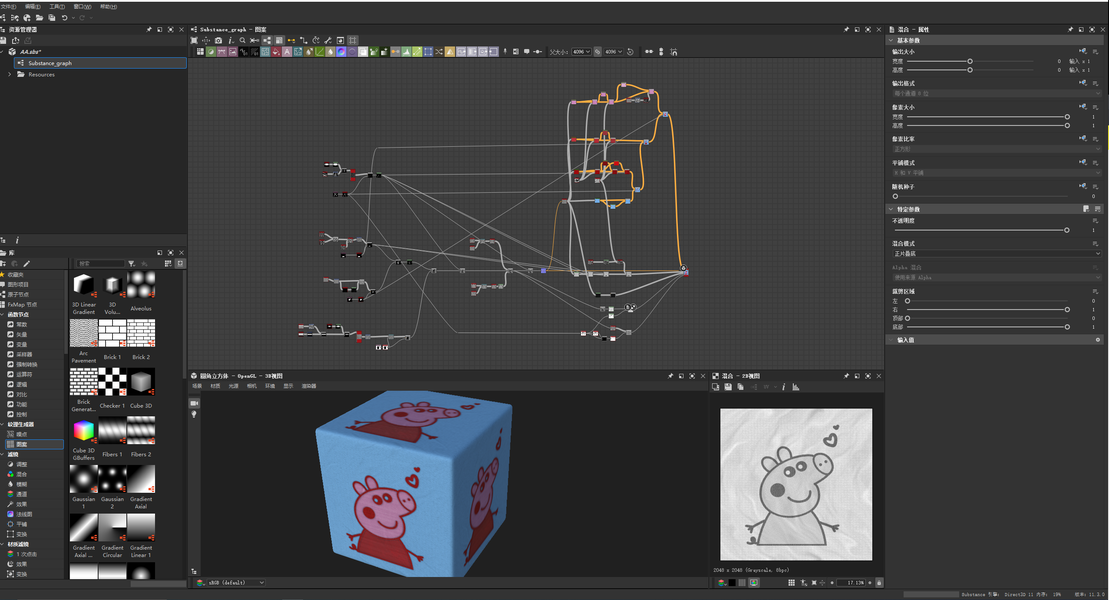Click the histogram icon in 2D view
Screen dimensions: 1109x600
click(796, 387)
